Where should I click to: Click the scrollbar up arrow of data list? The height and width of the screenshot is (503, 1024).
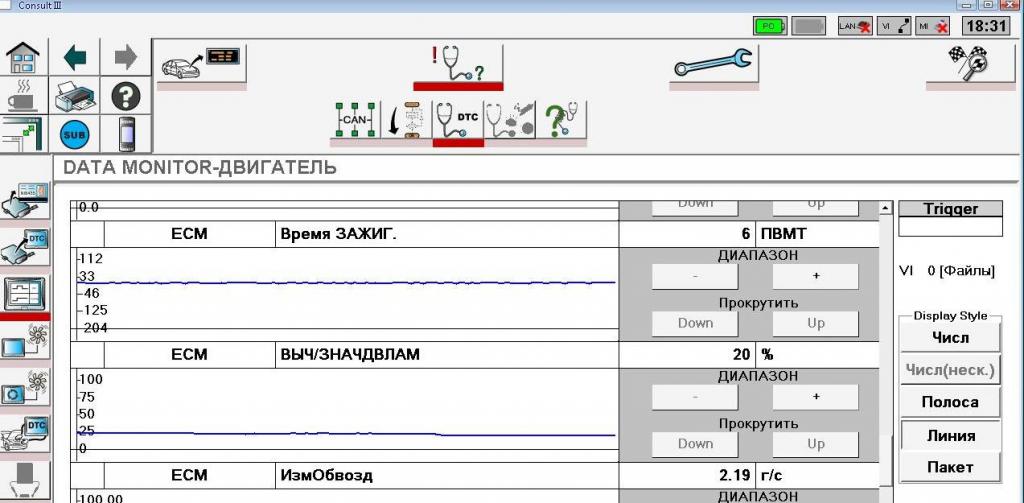click(x=886, y=208)
